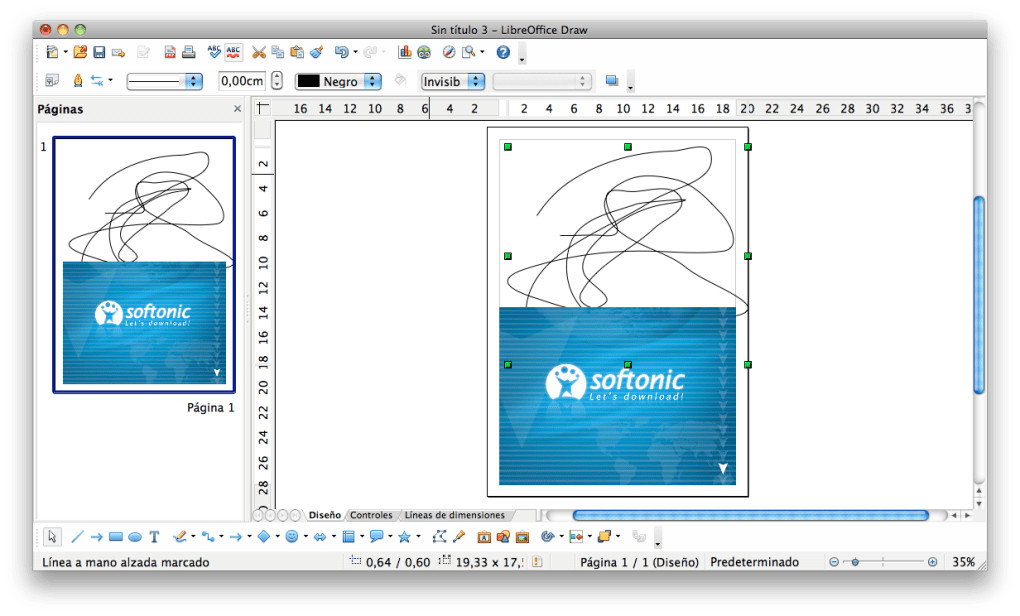This screenshot has height=616, width=1020.
Task: Toggle edit points mode
Action: pos(439,537)
